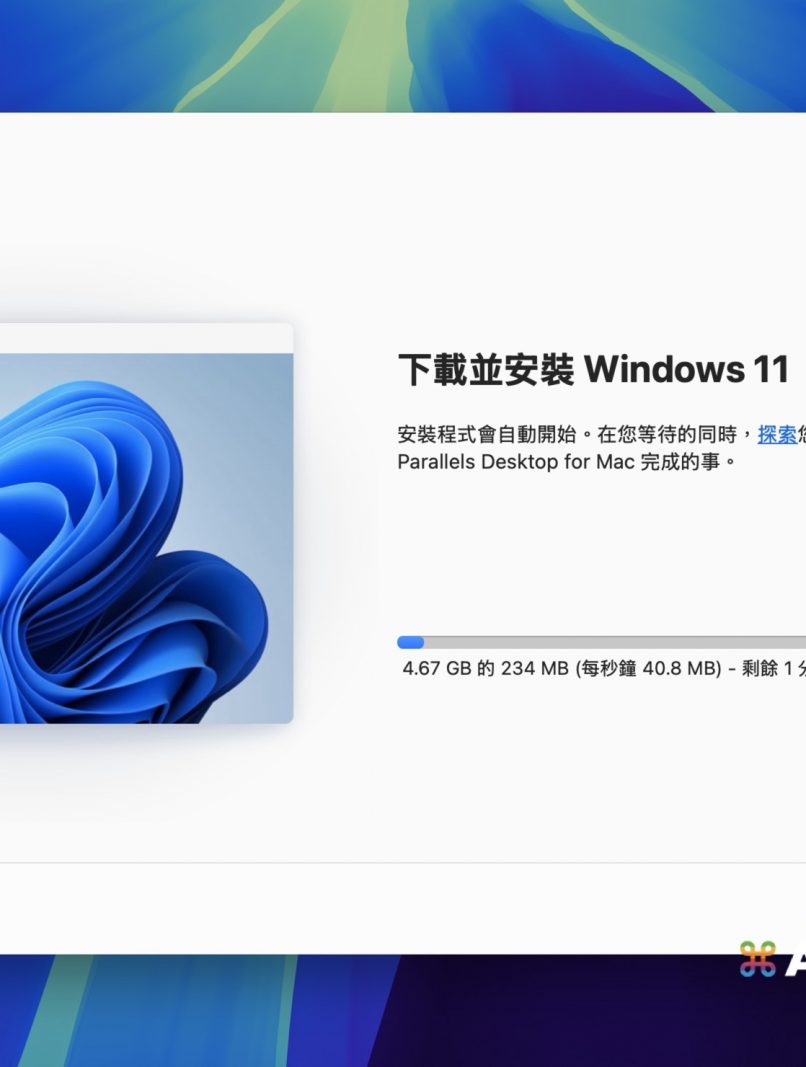The height and width of the screenshot is (1067, 806).
Task: Select the Windows 11 bloom preview image
Action: pos(146,538)
